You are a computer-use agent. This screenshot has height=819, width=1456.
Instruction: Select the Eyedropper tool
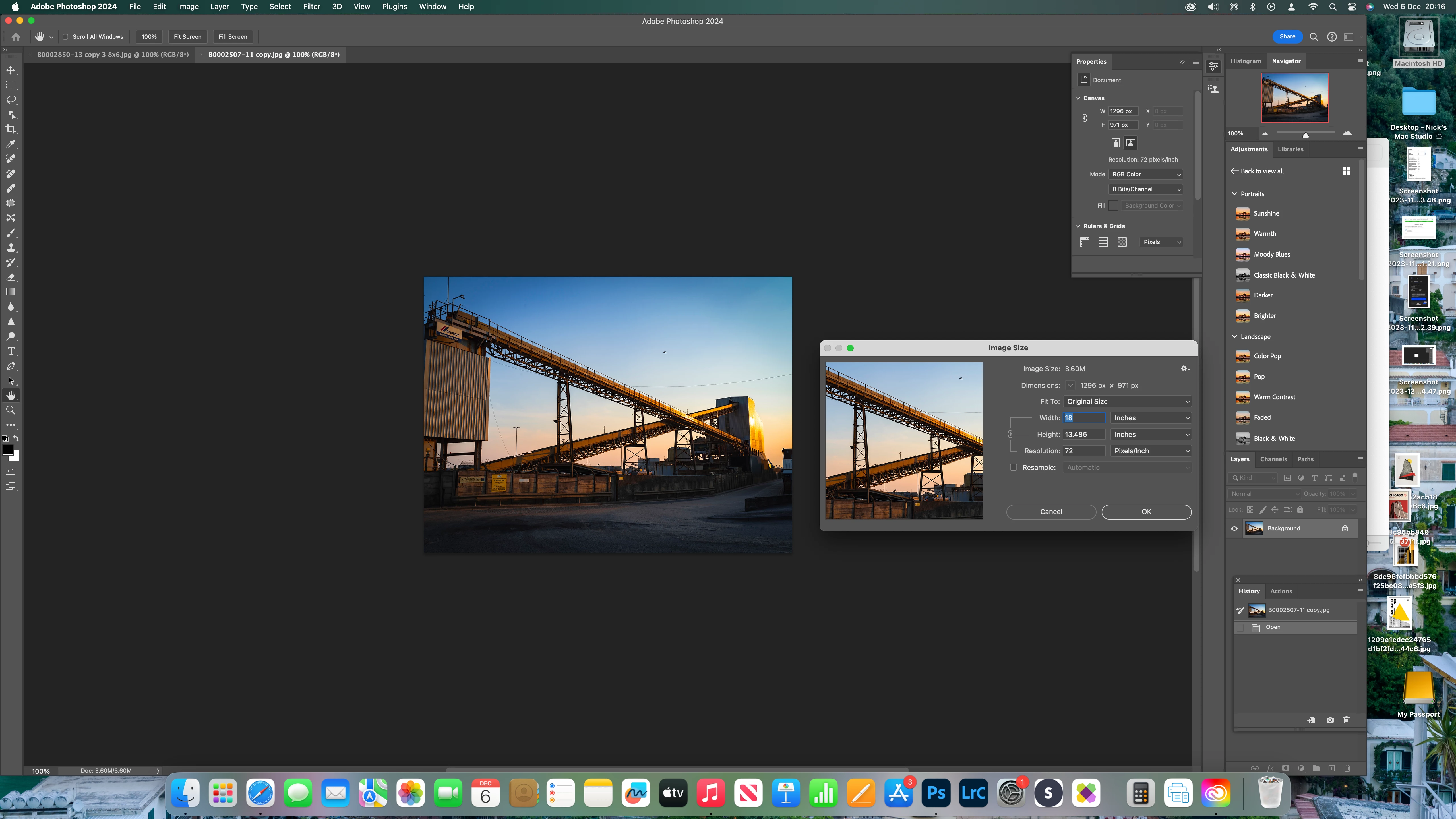pos(11,144)
